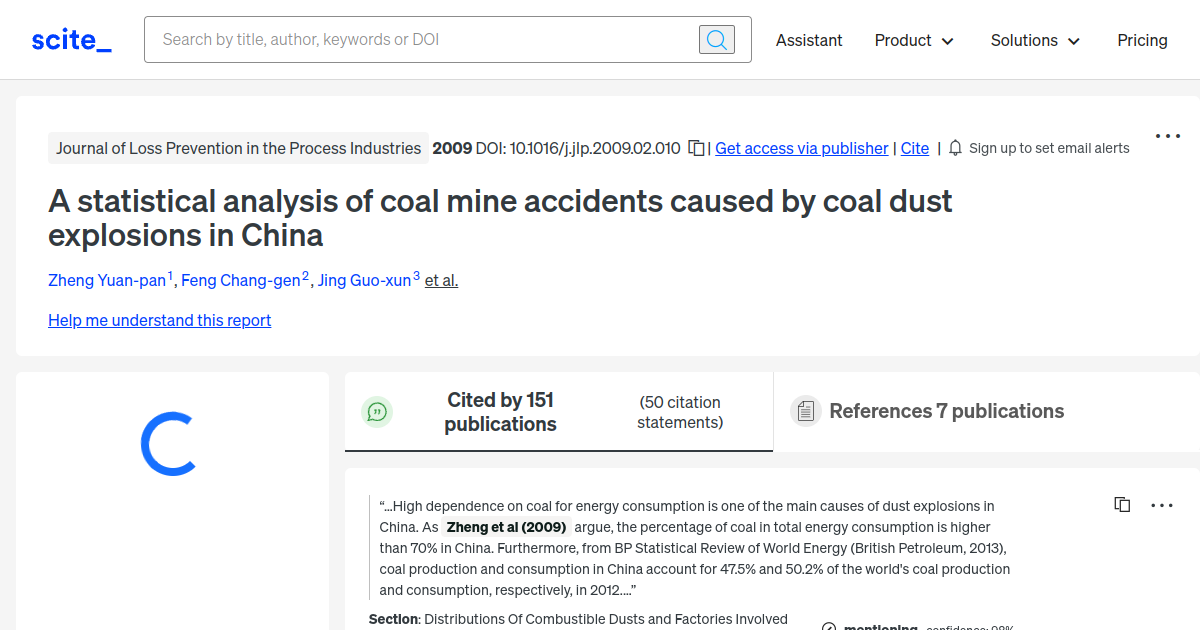Viewport: 1200px width, 630px height.
Task: Open the citation snippet's three-dot menu
Action: [1162, 505]
